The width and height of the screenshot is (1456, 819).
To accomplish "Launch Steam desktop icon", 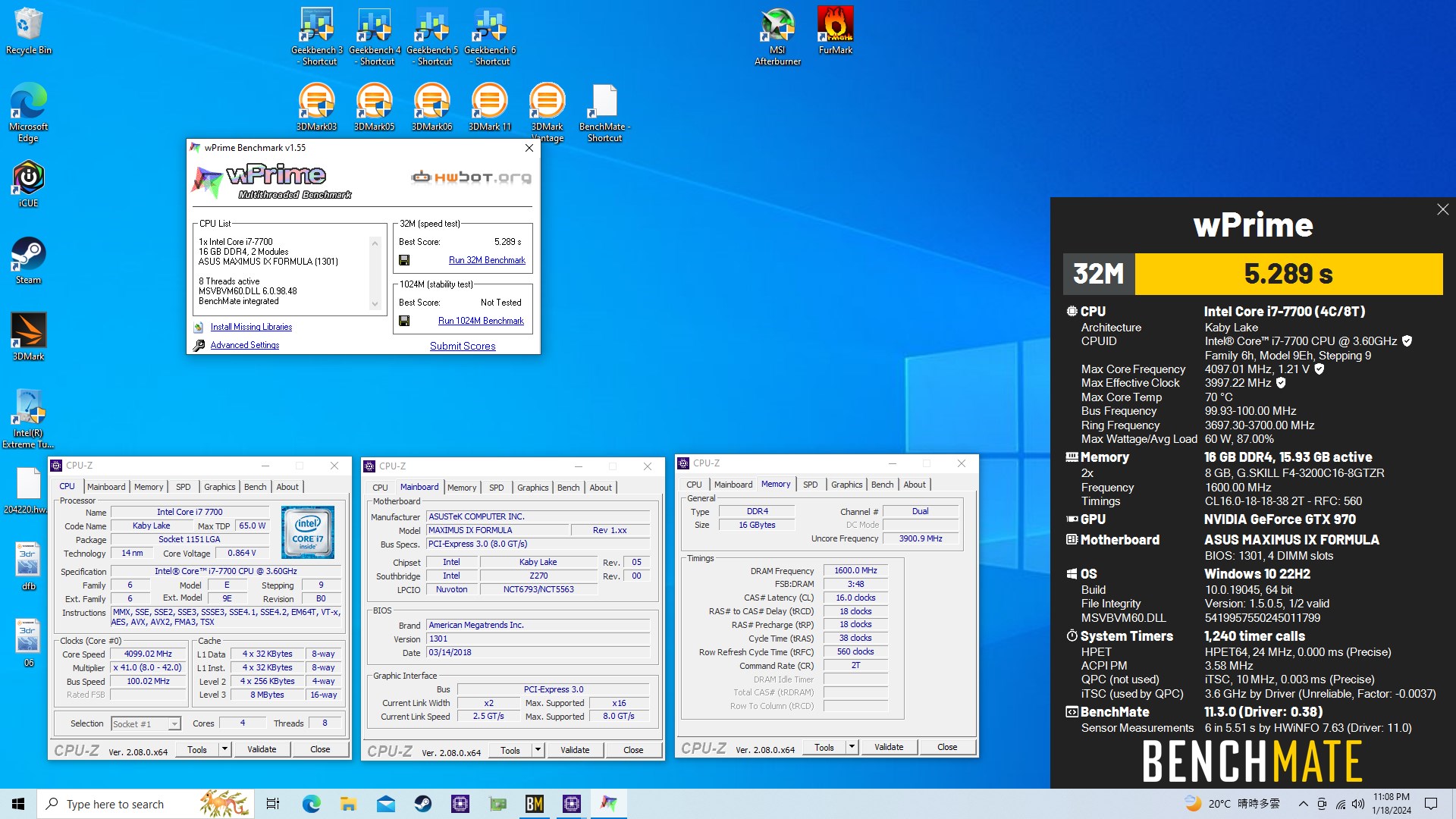I will tap(28, 260).
